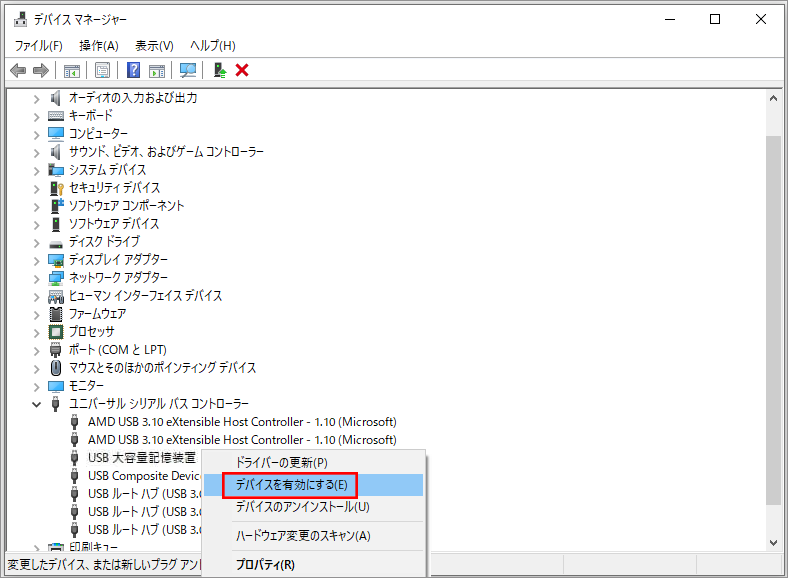Select the first AMD USB 3.10 eXtensible Host Controller

[242, 422]
